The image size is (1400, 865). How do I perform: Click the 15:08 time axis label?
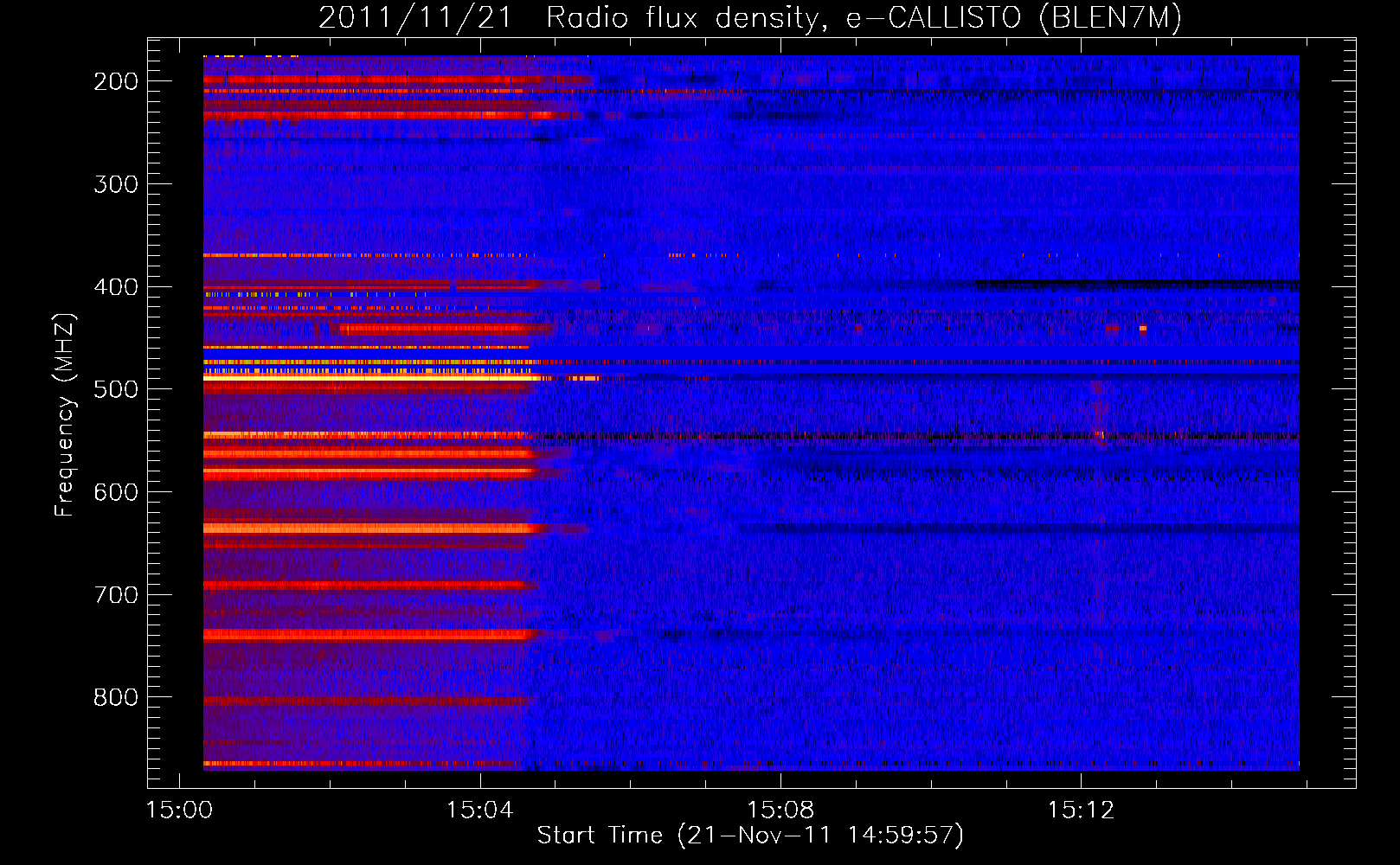point(780,811)
